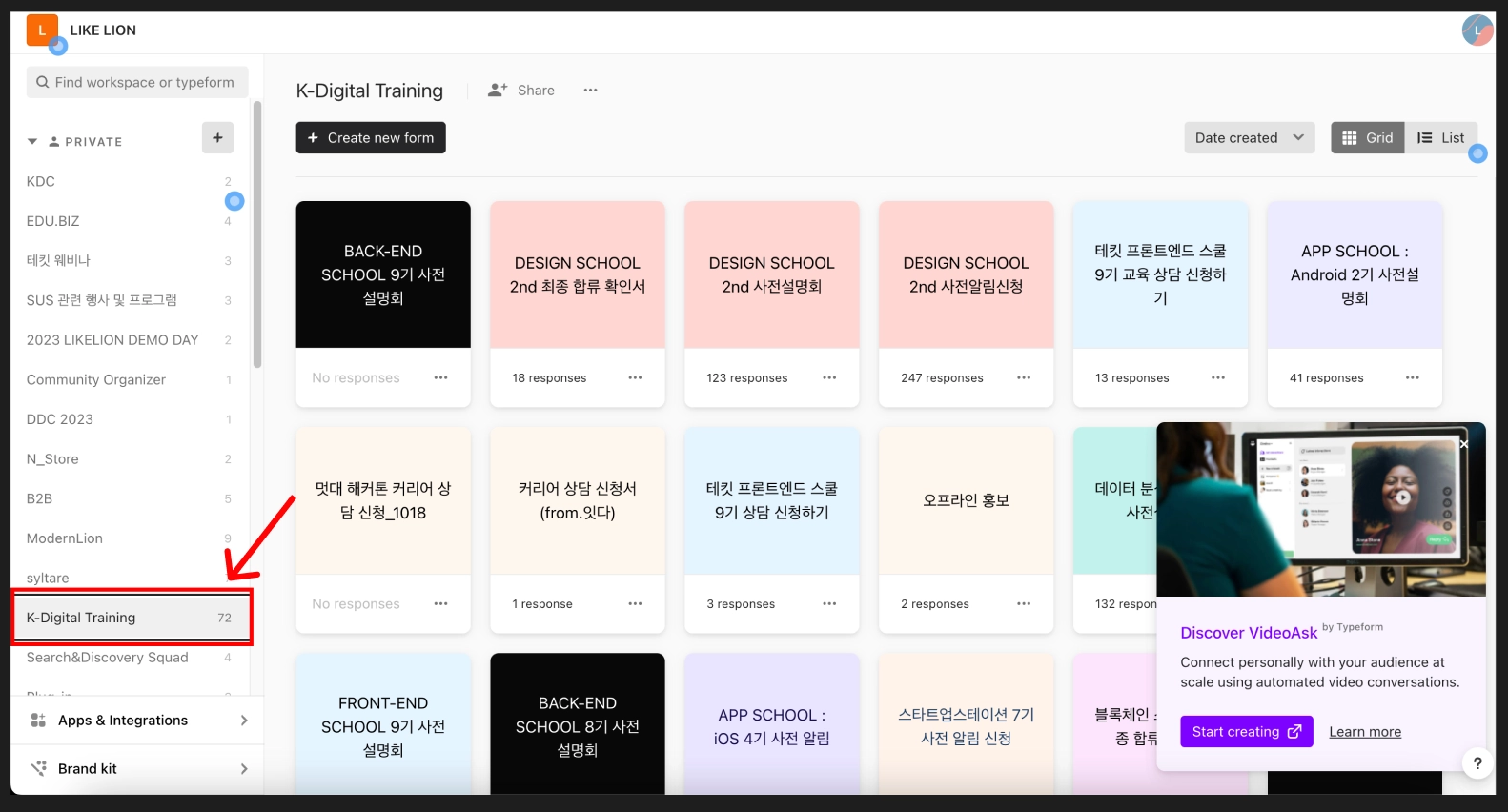The image size is (1508, 812).
Task: Open DESIGN SCHOOL 2nd 사전알림신청 form
Action: [x=967, y=274]
